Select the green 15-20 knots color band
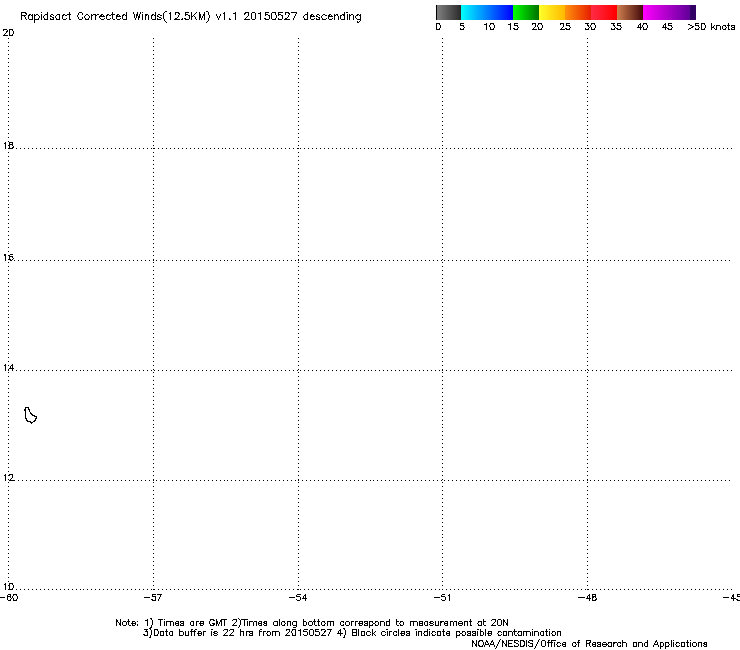The image size is (740, 650). [526, 12]
